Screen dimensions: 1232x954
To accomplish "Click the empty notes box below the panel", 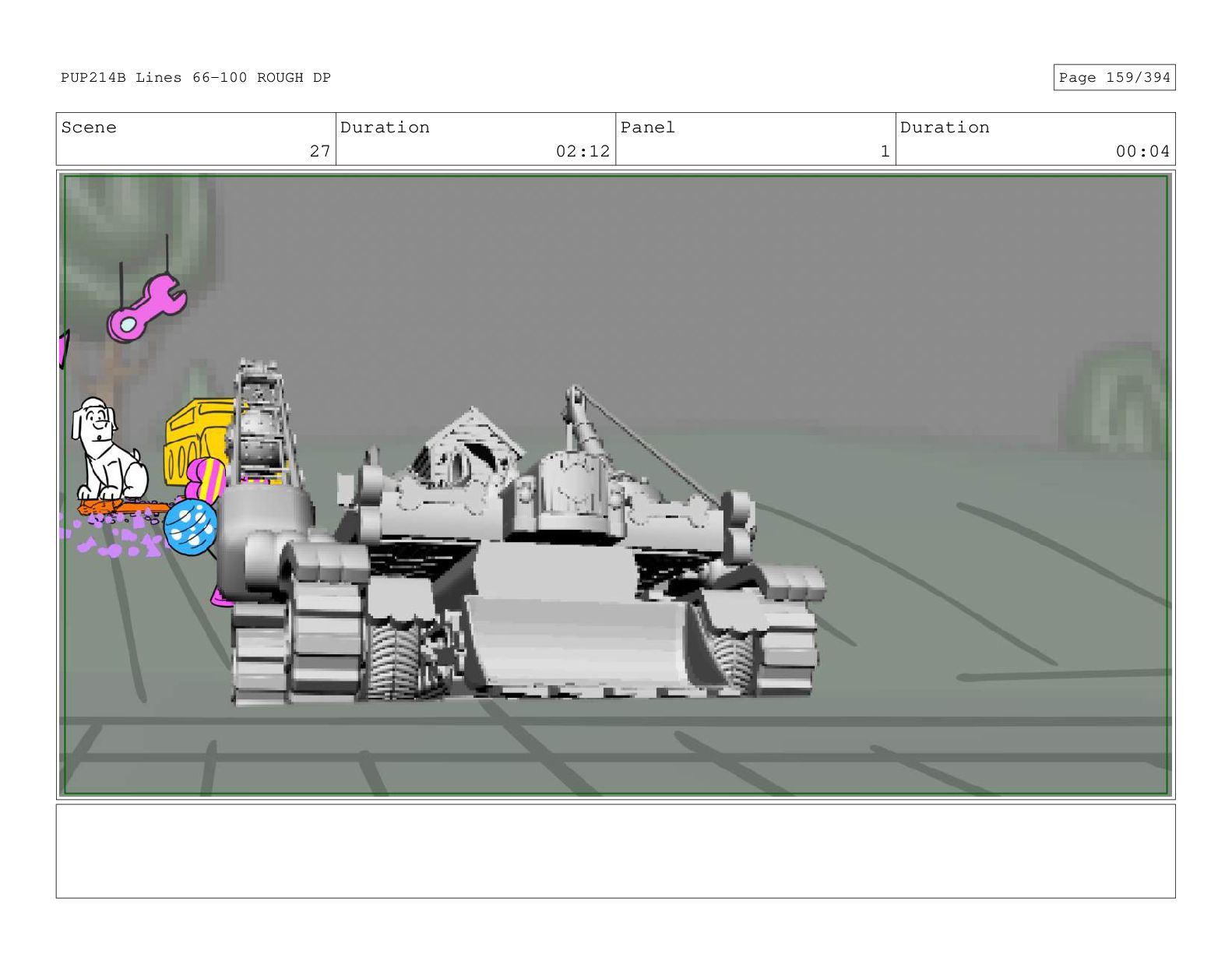I will (x=615, y=851).
